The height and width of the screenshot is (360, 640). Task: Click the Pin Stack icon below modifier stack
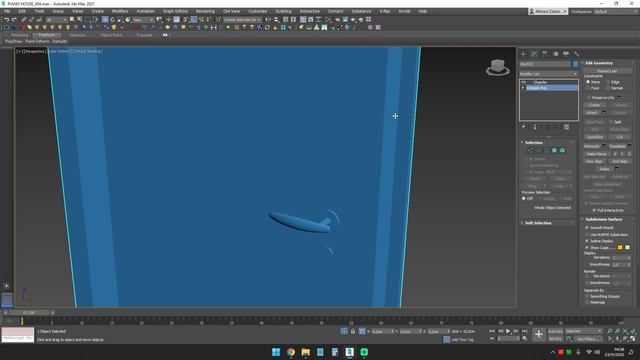coord(523,127)
